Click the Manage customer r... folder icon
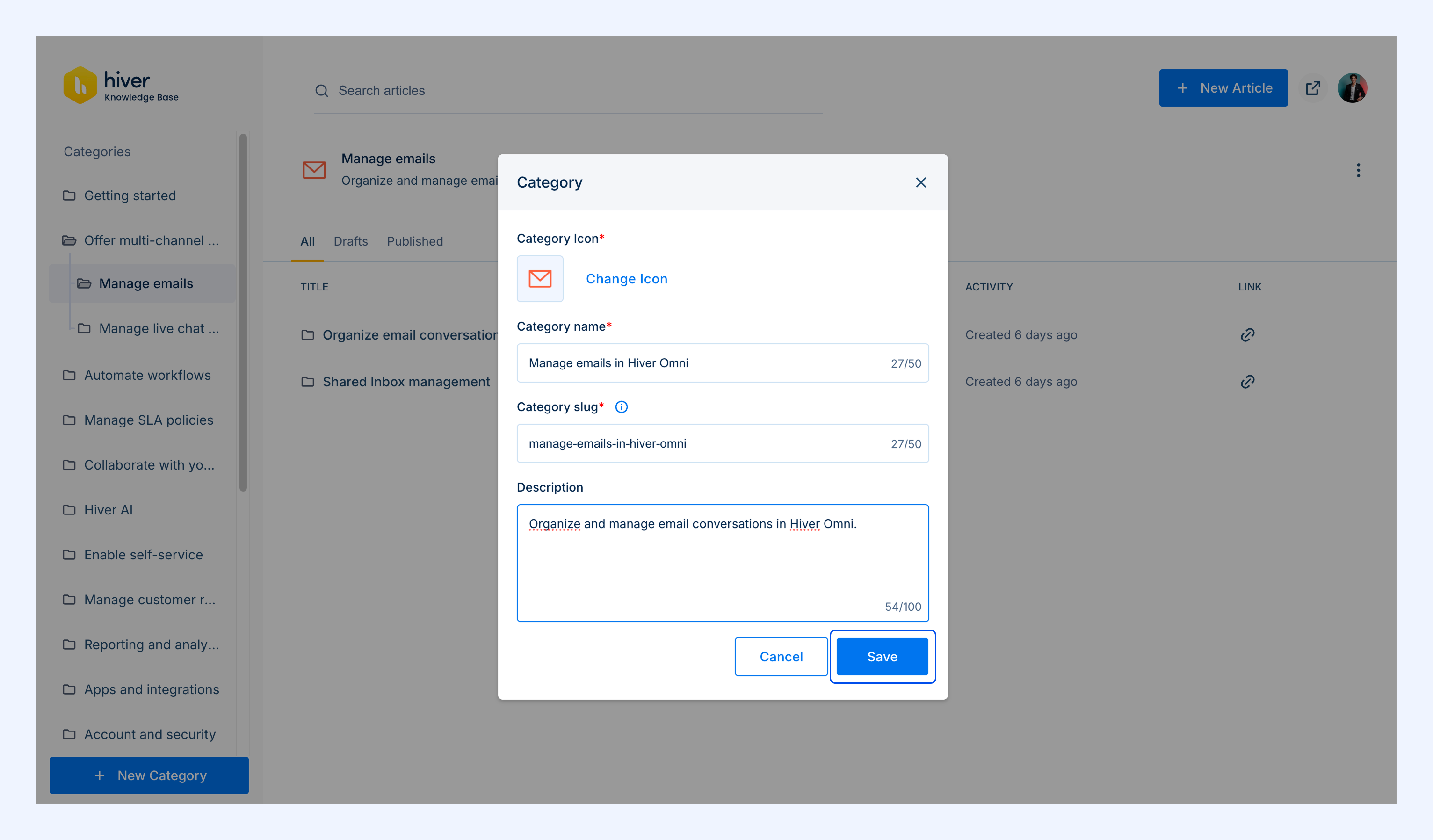Image resolution: width=1433 pixels, height=840 pixels. tap(69, 600)
